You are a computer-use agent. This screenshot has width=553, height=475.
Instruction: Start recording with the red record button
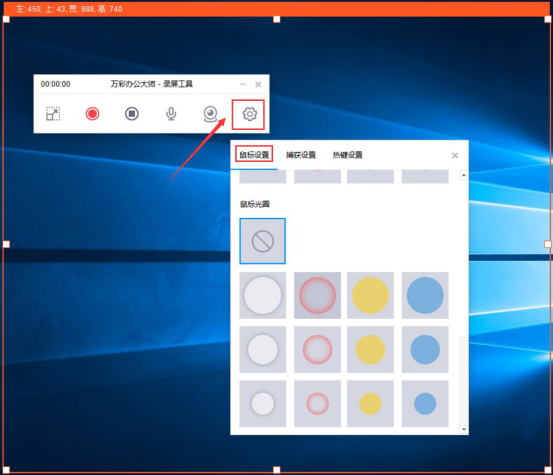(92, 114)
